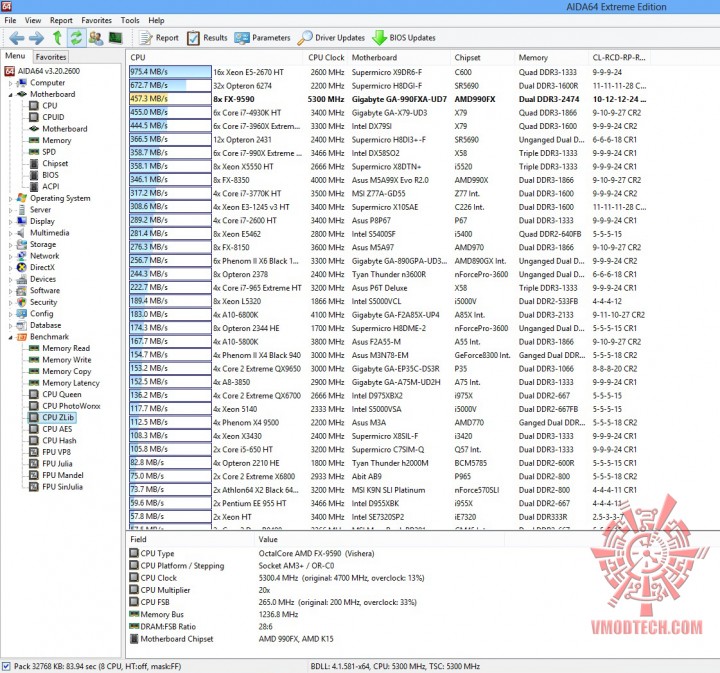Click the highlighted 457.3 MB/s bar
The height and width of the screenshot is (673, 720).
click(x=170, y=99)
